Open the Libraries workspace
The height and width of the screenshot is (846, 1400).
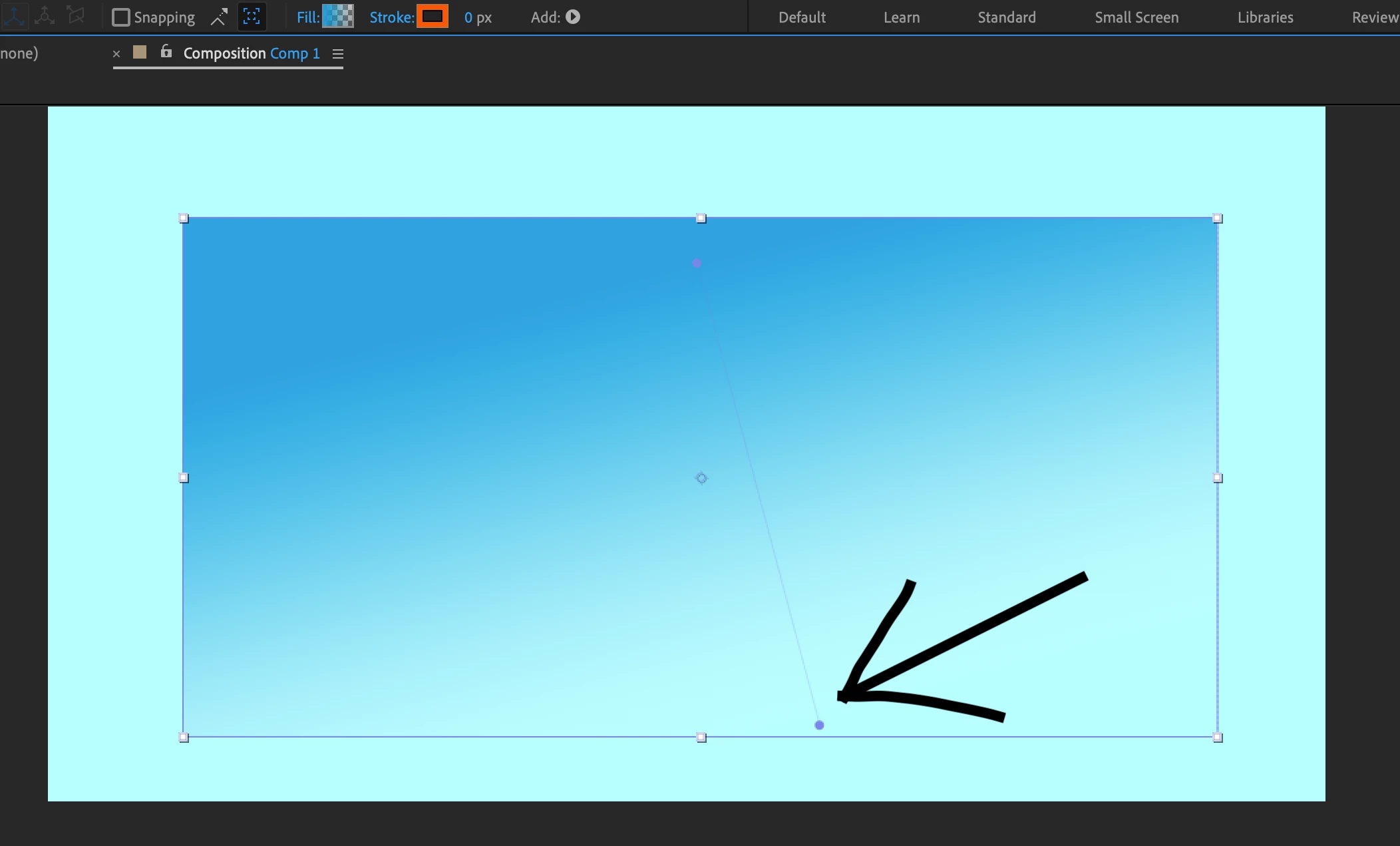pos(1265,17)
